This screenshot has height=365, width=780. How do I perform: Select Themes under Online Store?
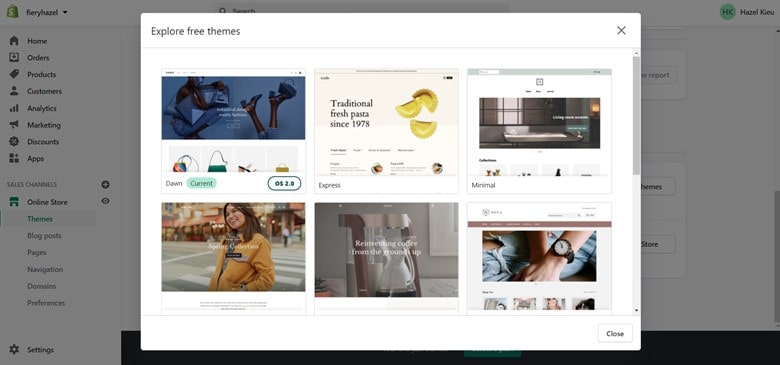[40, 219]
